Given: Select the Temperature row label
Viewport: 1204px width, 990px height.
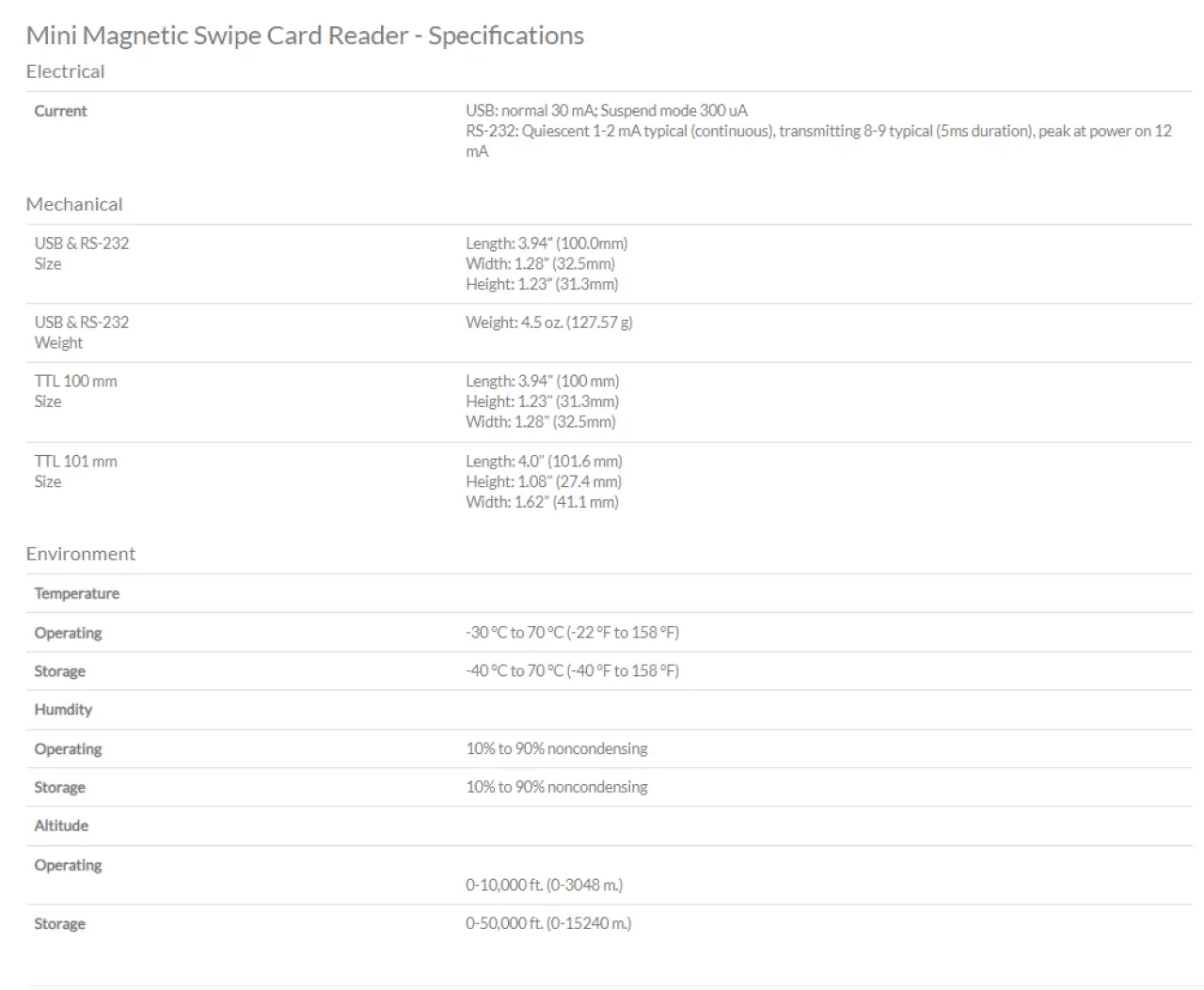Looking at the screenshot, I should pos(77,594).
